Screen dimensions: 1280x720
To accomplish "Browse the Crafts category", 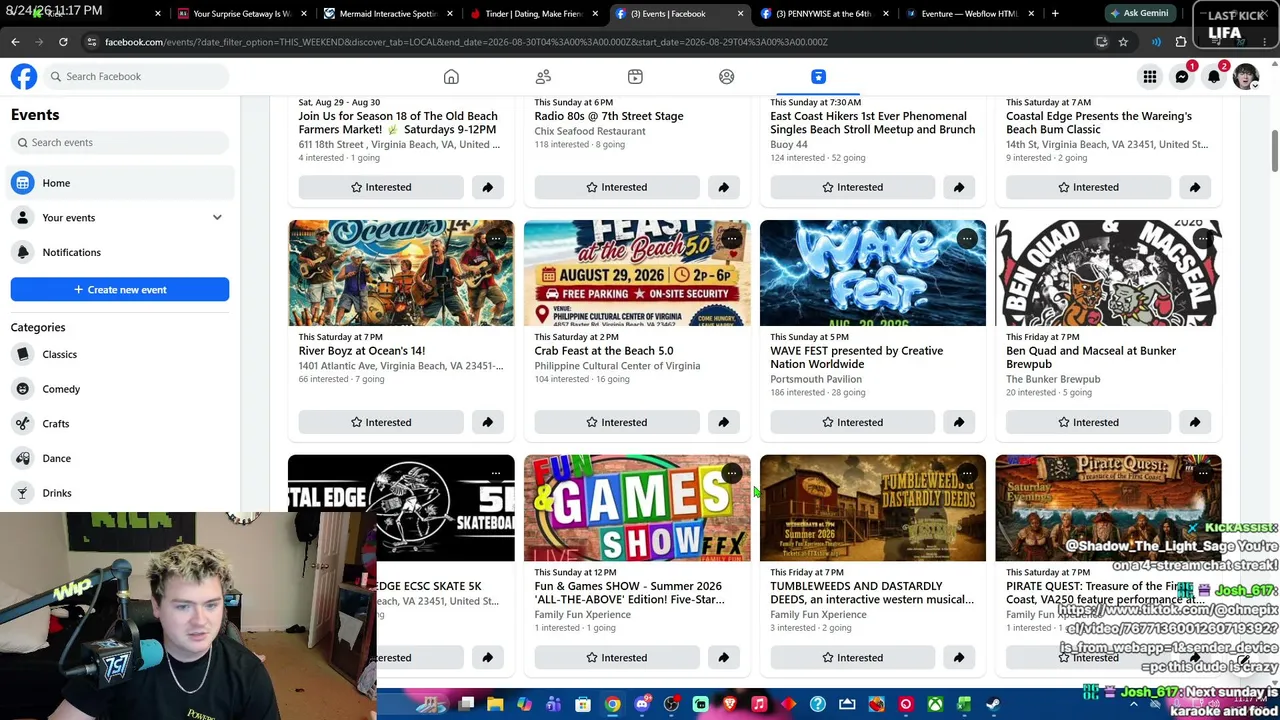I will (x=120, y=424).
